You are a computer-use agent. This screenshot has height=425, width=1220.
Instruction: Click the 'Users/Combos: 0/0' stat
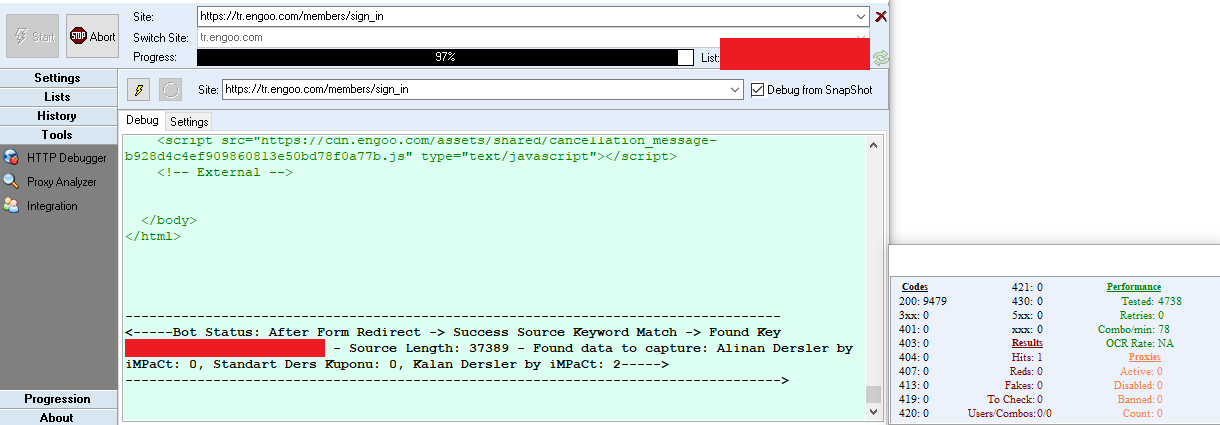coord(1010,413)
